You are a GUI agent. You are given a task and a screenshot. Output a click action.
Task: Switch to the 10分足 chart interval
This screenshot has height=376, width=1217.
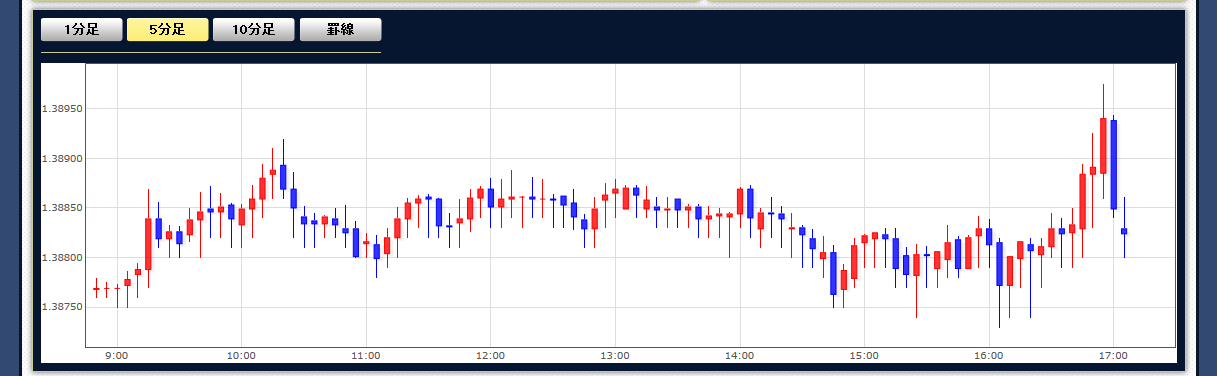tap(254, 30)
